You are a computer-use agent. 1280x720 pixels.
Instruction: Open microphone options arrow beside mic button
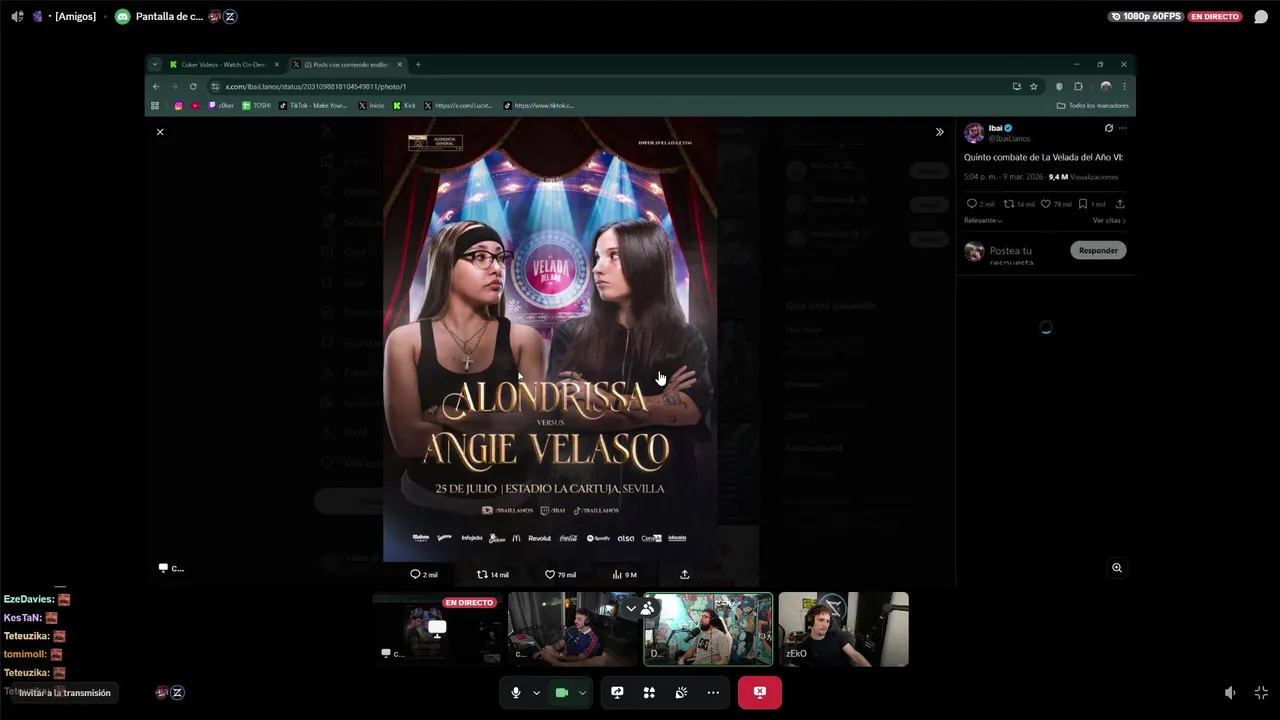536,693
